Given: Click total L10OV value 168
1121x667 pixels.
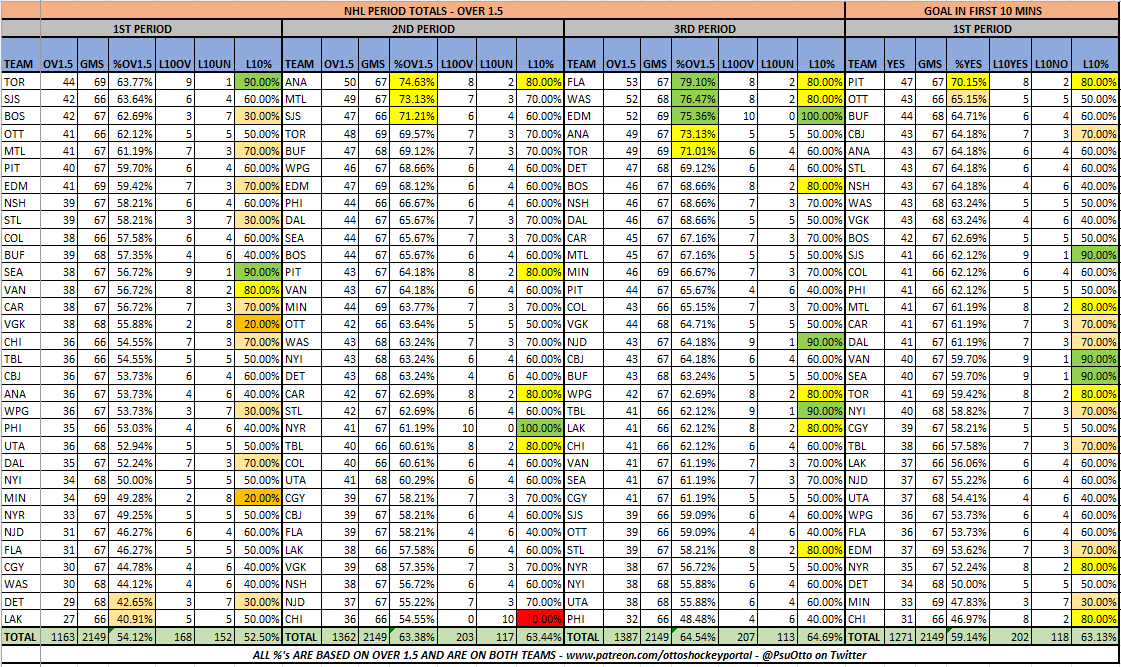Looking at the screenshot, I should [x=175, y=636].
